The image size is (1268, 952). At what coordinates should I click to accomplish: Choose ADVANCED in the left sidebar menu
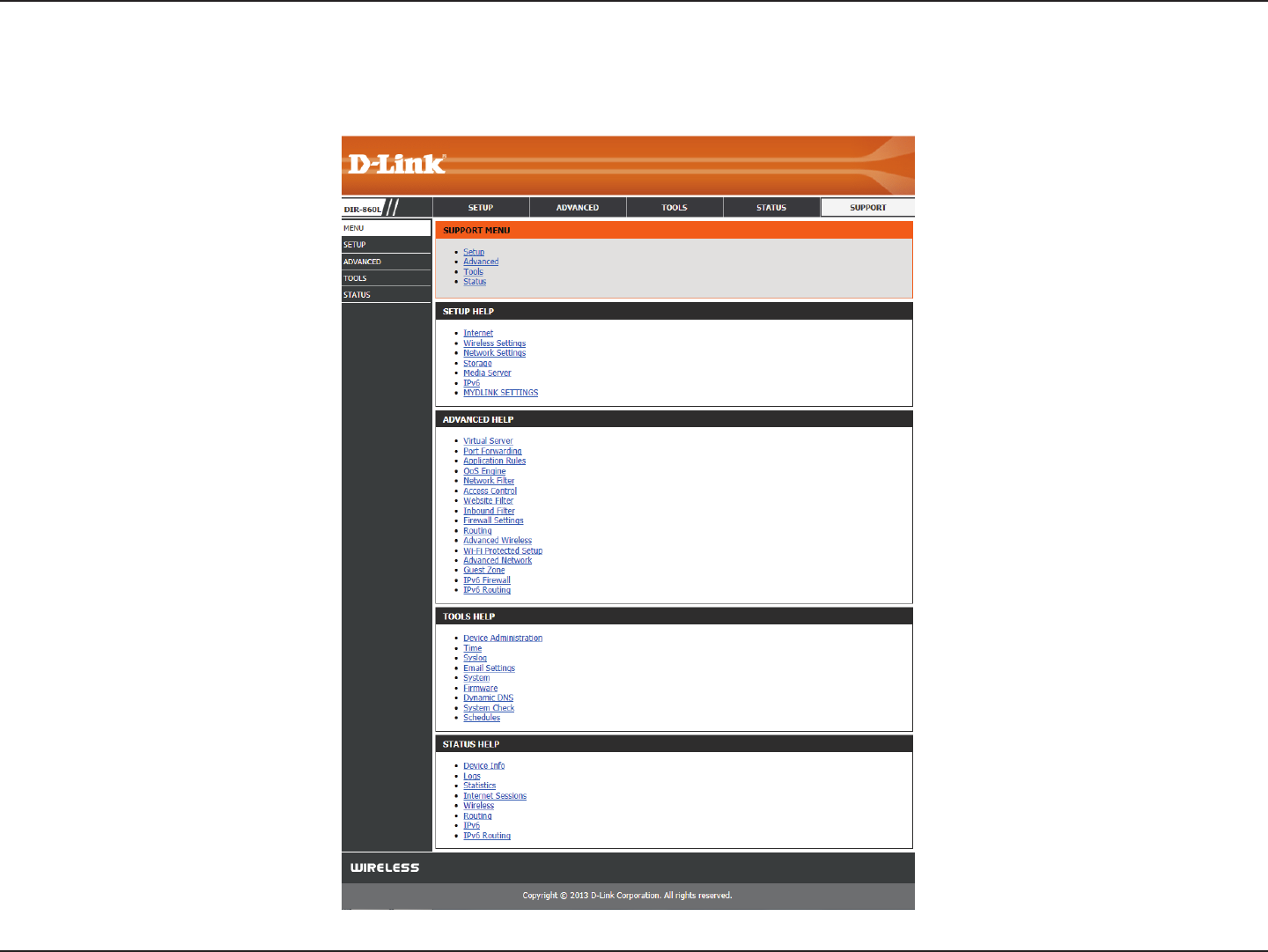coord(387,262)
